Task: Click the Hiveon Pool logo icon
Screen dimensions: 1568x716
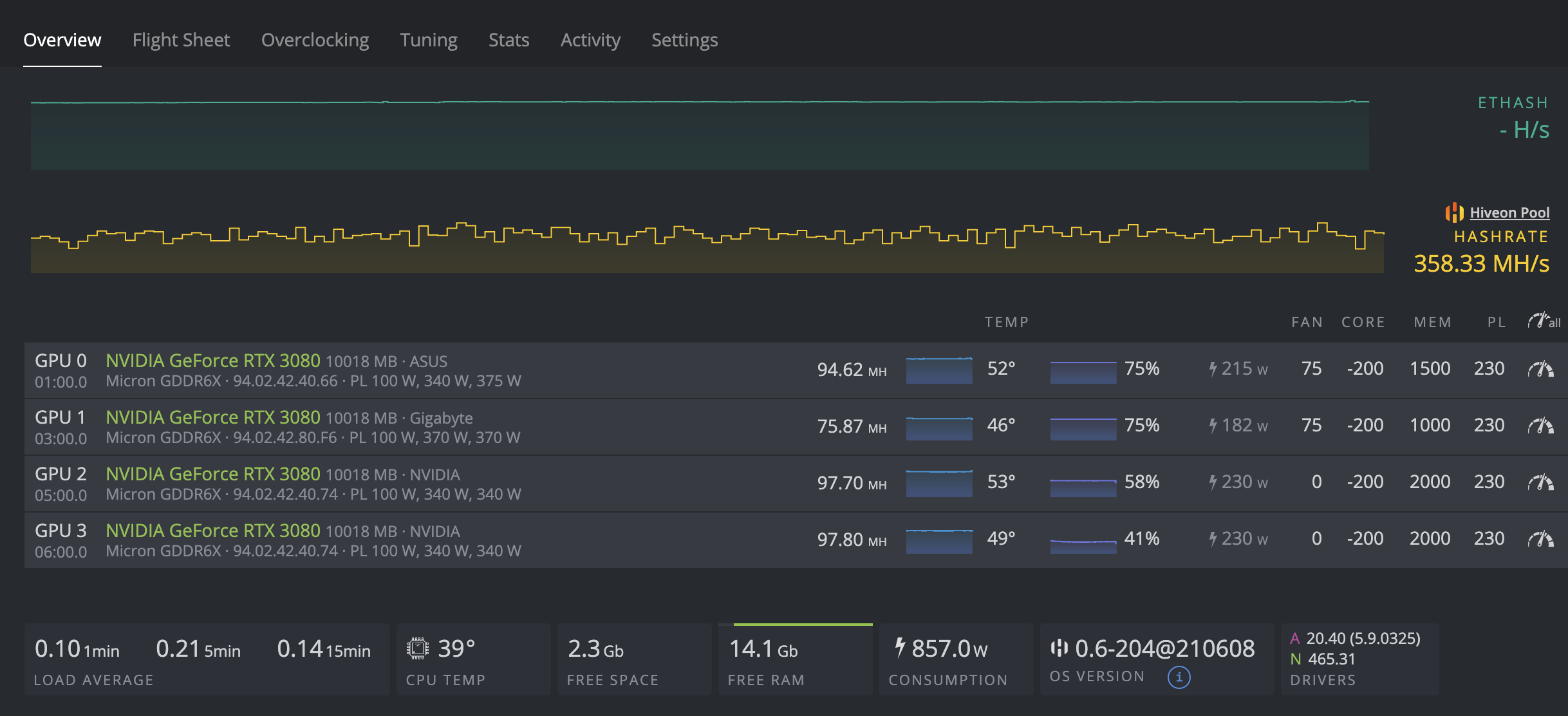Action: tap(1454, 212)
